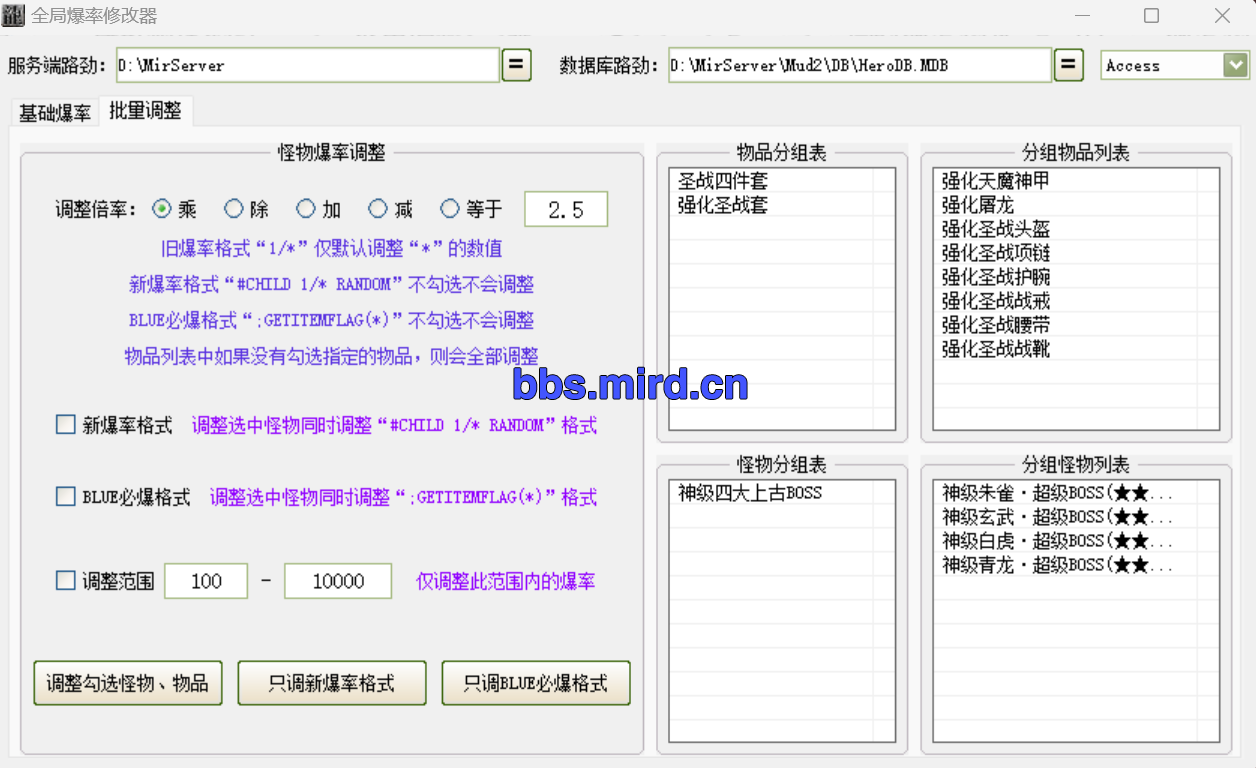Select the 乘 radio option

(162, 209)
